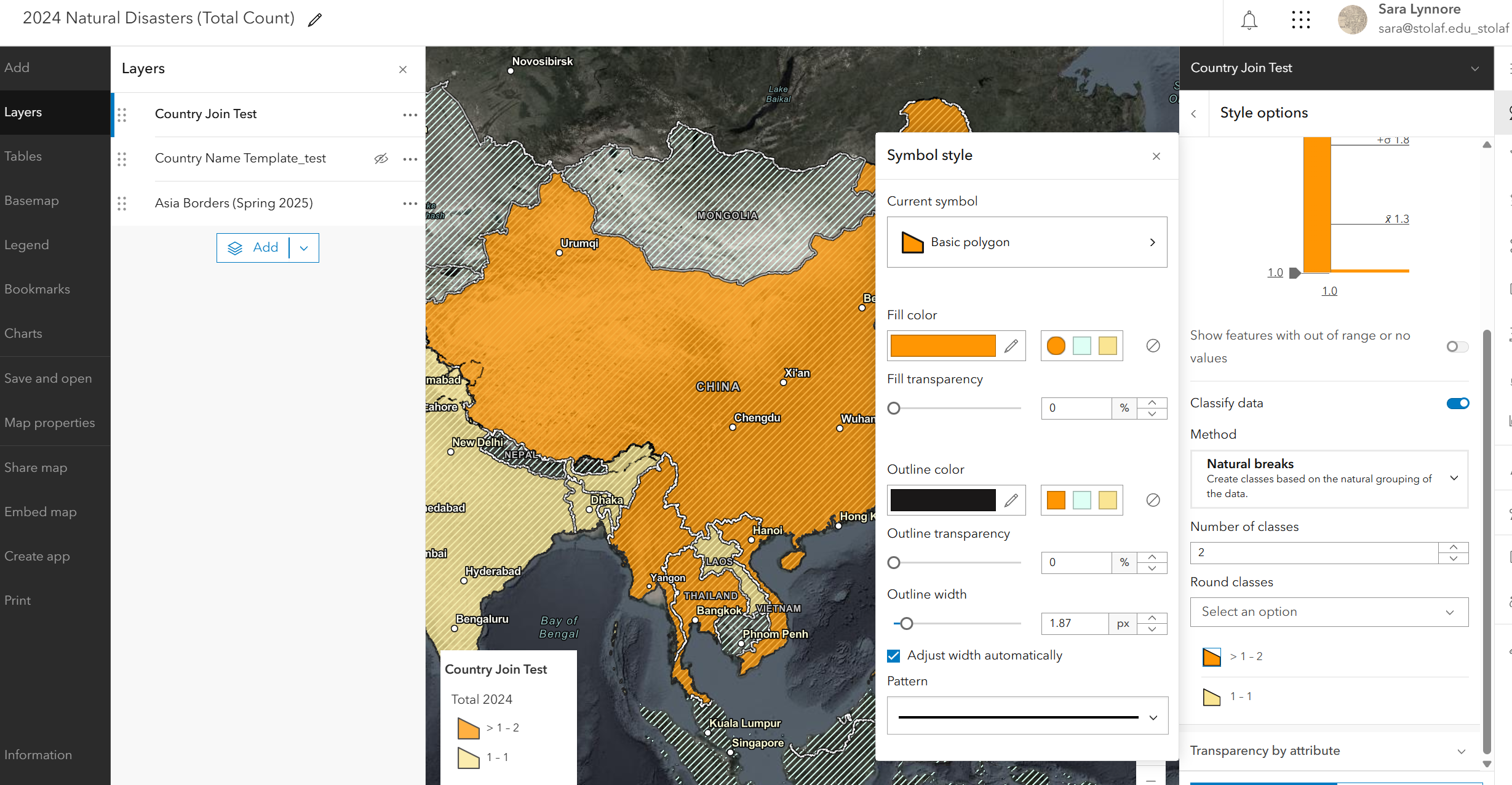1512x785 pixels.
Task: Open the notifications bell
Action: click(x=1249, y=20)
